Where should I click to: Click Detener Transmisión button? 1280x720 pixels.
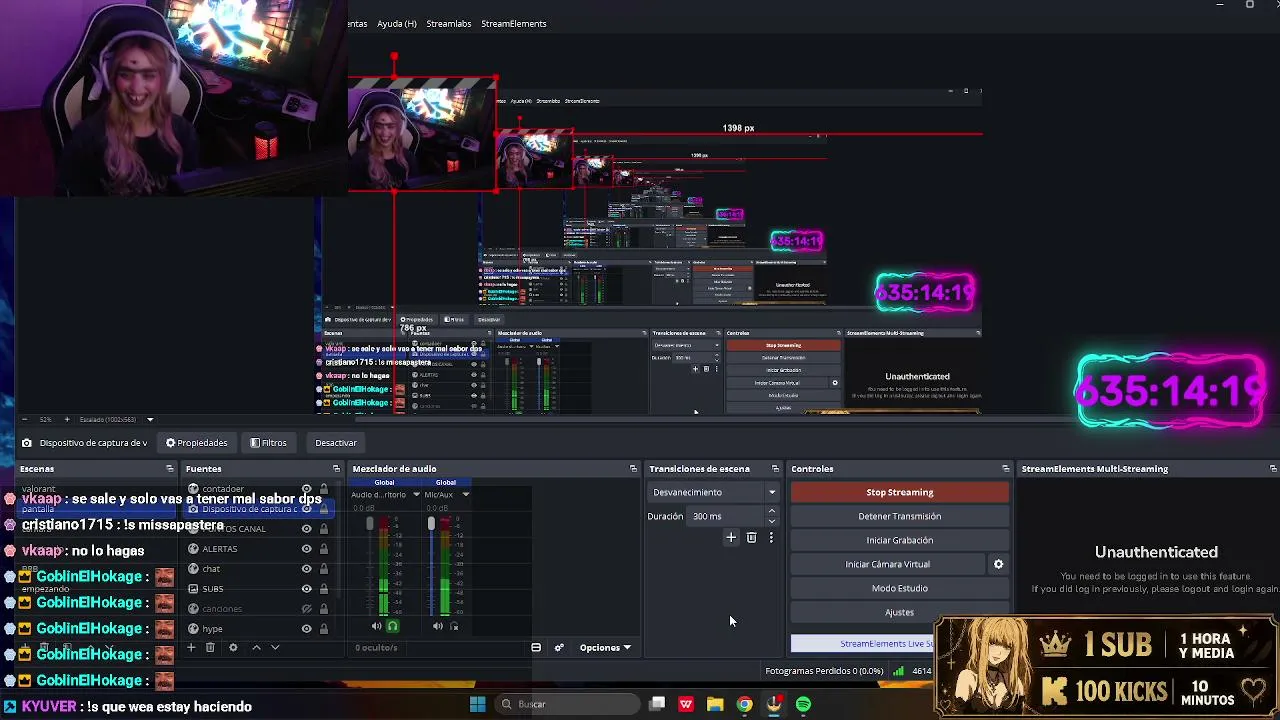[x=900, y=516]
